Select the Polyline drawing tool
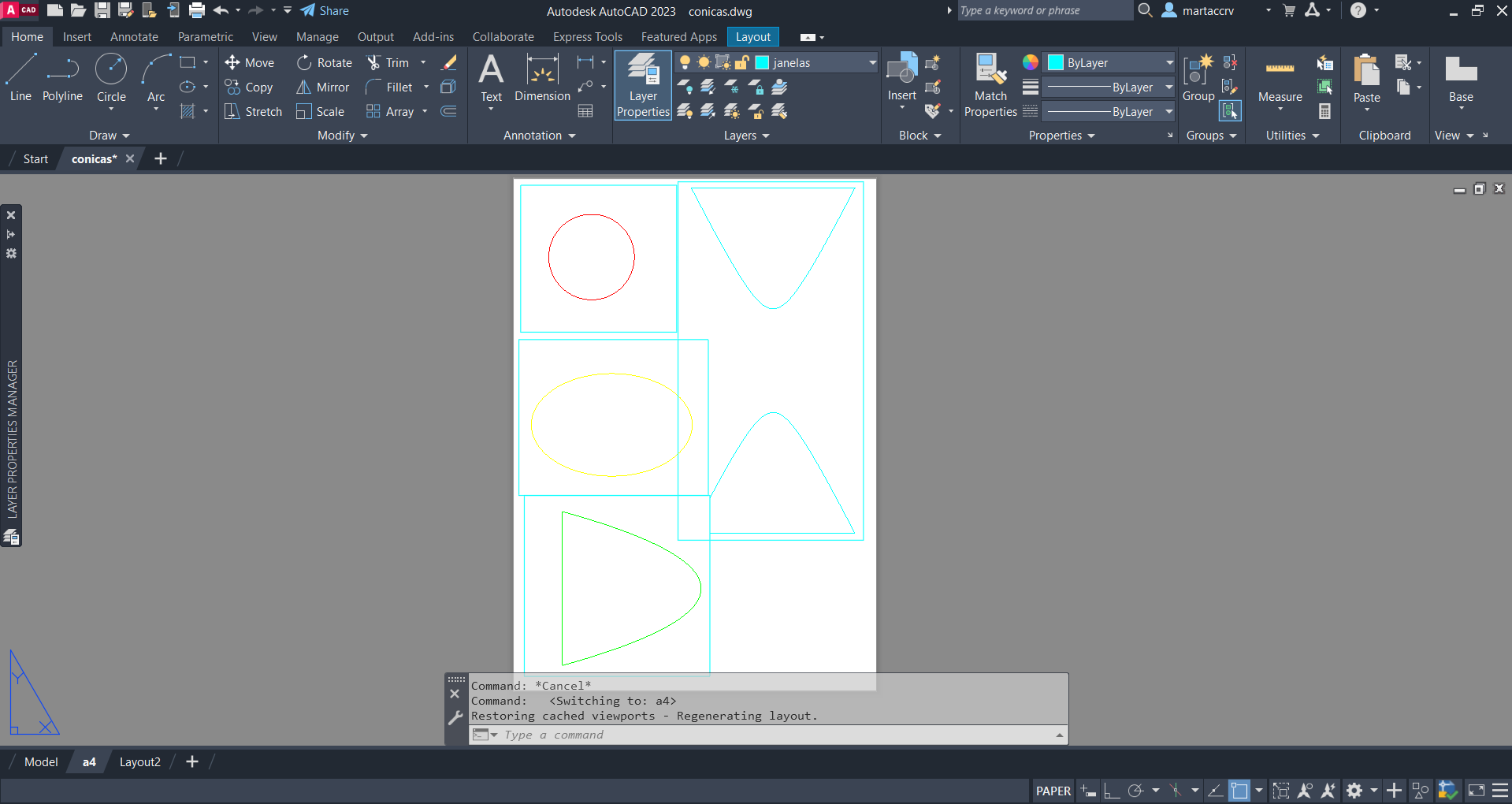This screenshot has width=1512, height=804. [62, 79]
